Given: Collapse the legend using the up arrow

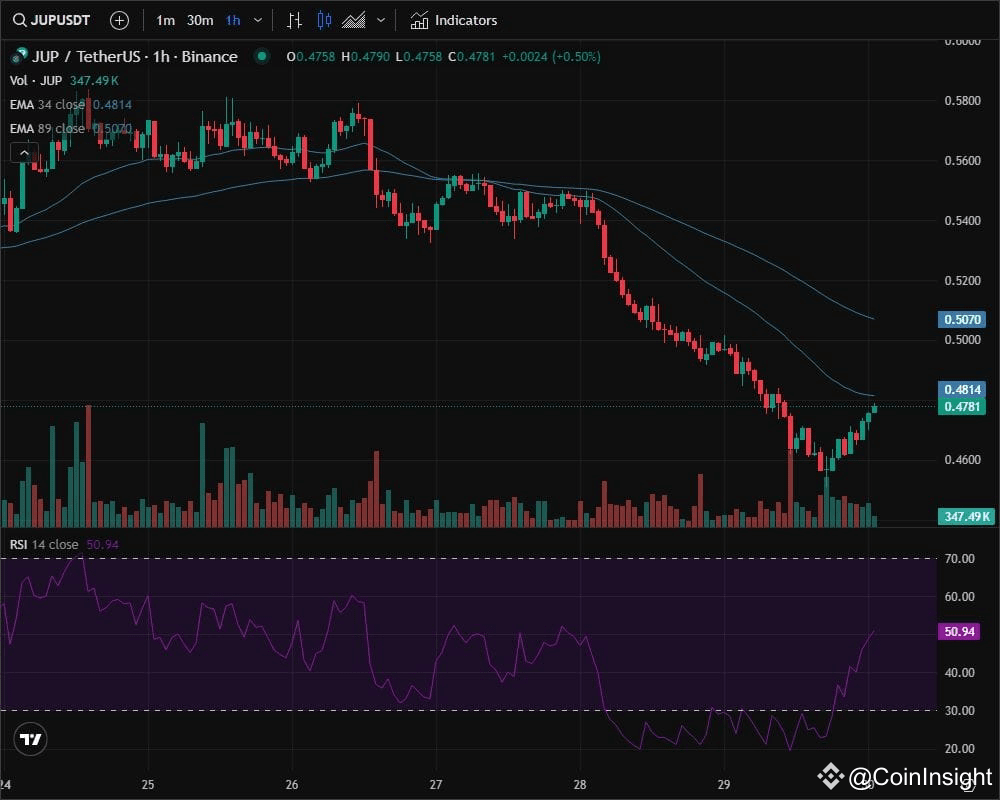Looking at the screenshot, I should coord(23,152).
